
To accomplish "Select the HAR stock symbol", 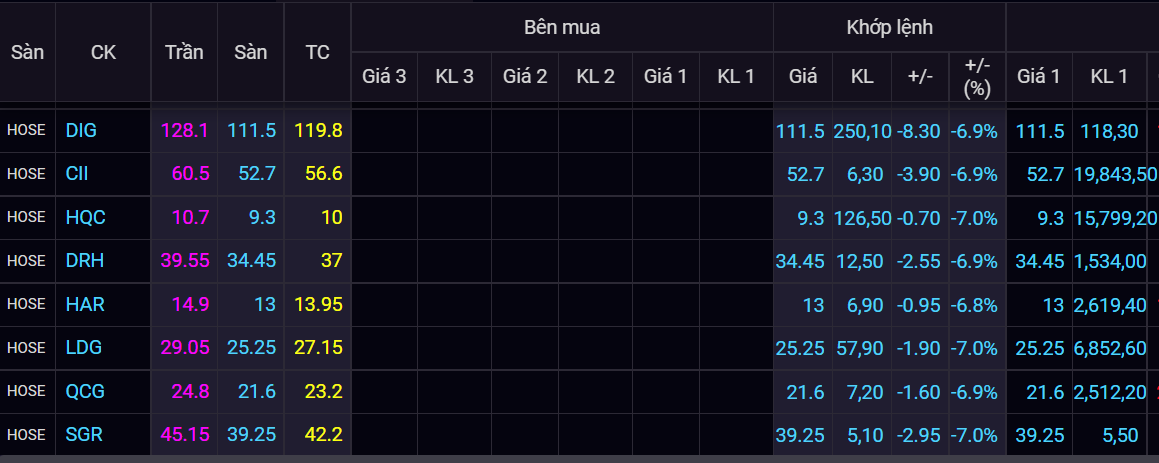I will click(x=84, y=304).
